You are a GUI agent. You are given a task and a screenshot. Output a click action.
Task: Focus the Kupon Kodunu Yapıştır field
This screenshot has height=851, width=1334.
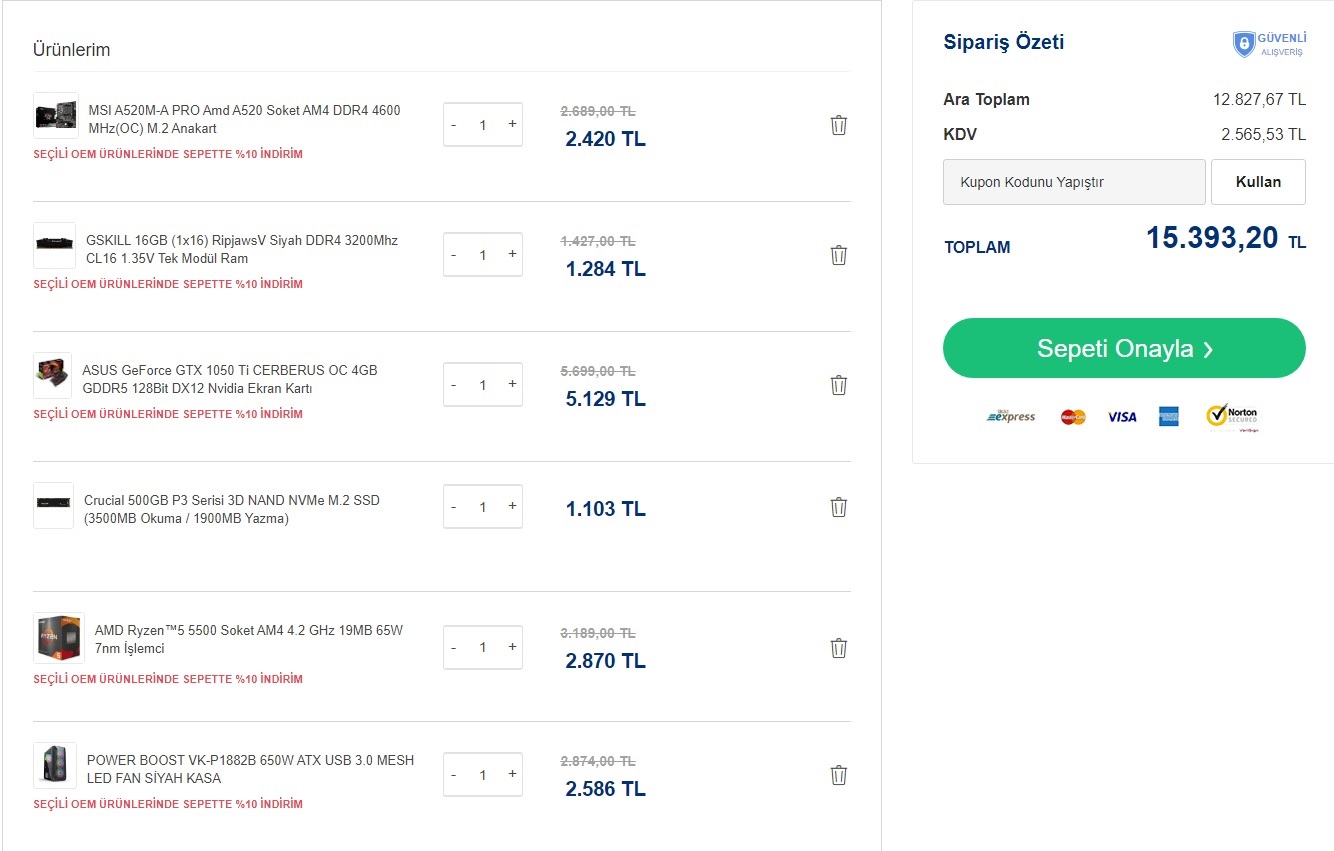tap(1073, 182)
